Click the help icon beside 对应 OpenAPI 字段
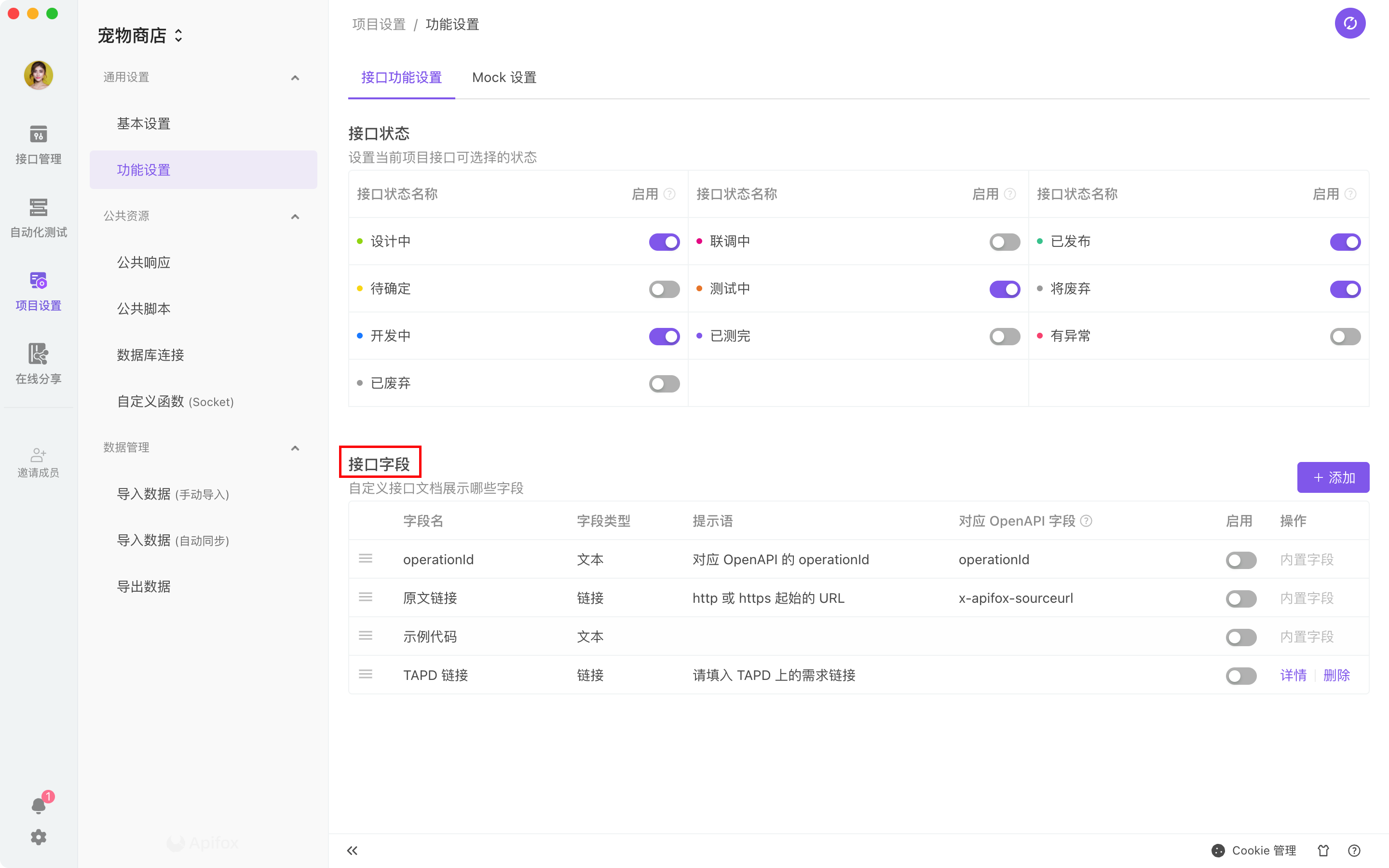 point(1086,521)
